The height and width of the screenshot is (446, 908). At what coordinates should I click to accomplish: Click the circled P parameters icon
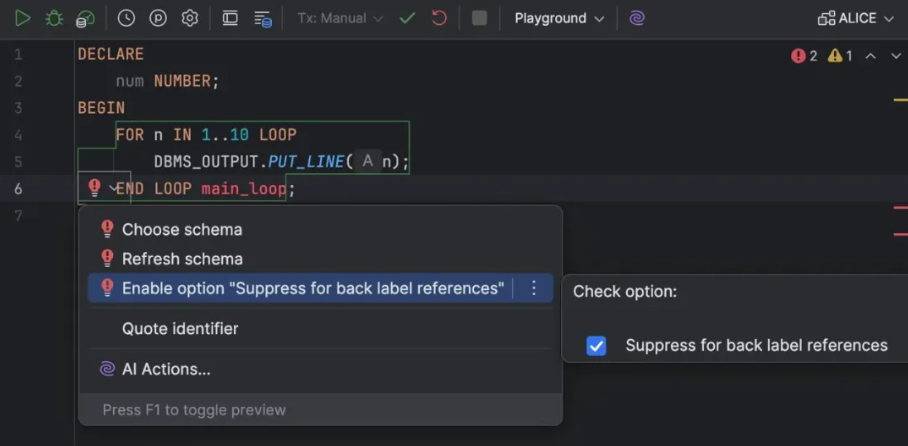(158, 18)
